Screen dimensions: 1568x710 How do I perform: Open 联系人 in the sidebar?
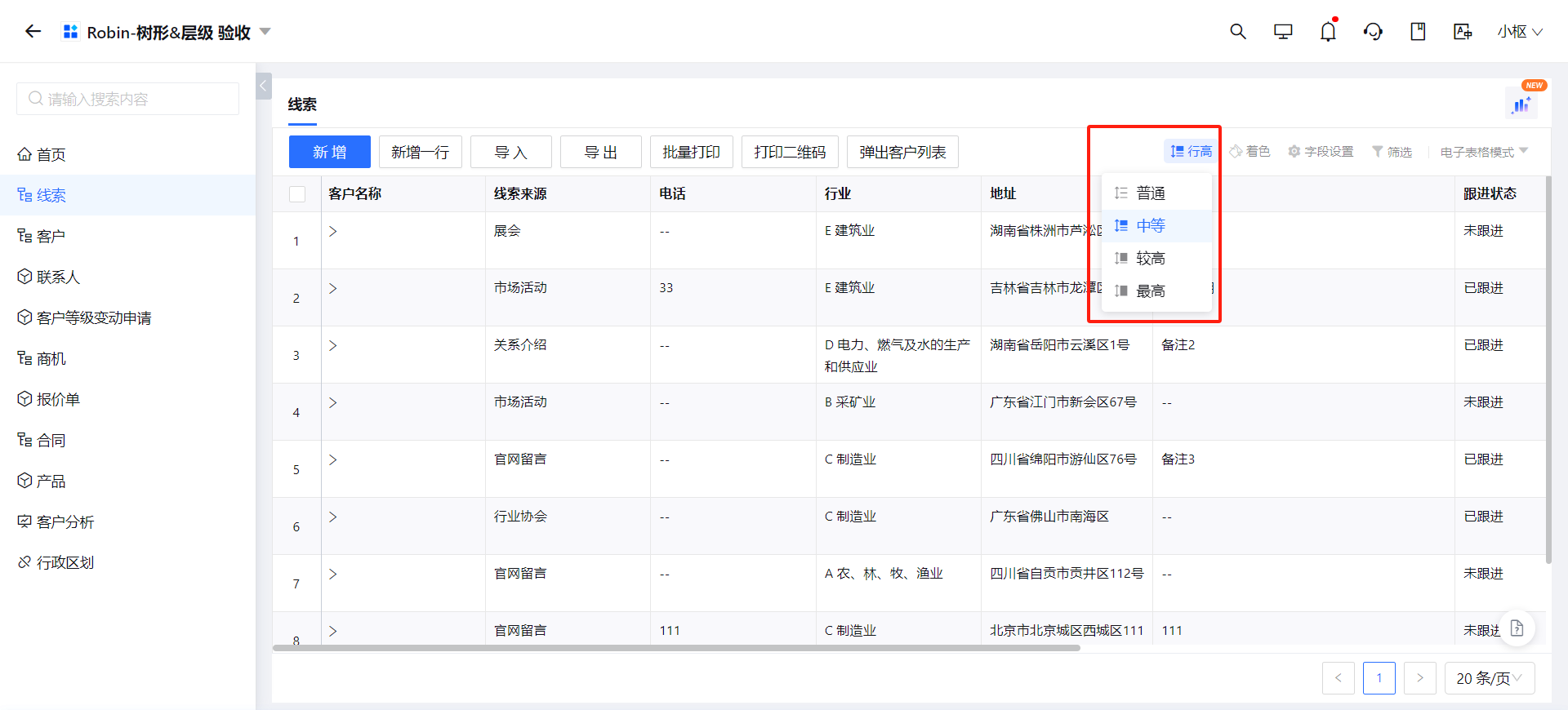[127, 277]
